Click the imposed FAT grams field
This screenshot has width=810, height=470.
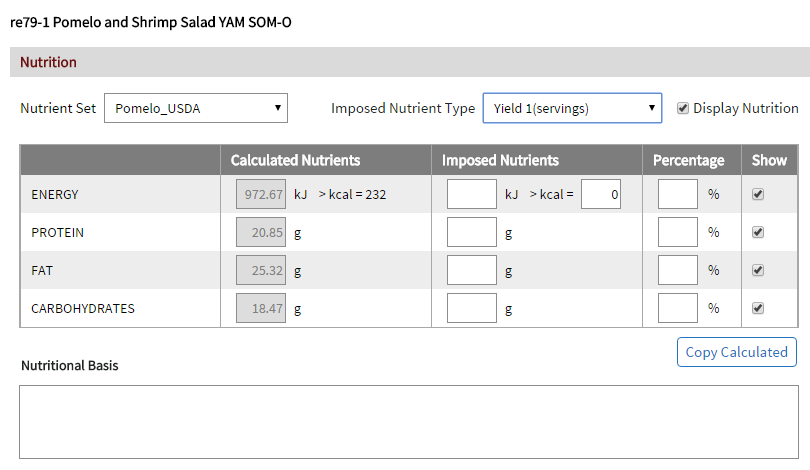(471, 270)
